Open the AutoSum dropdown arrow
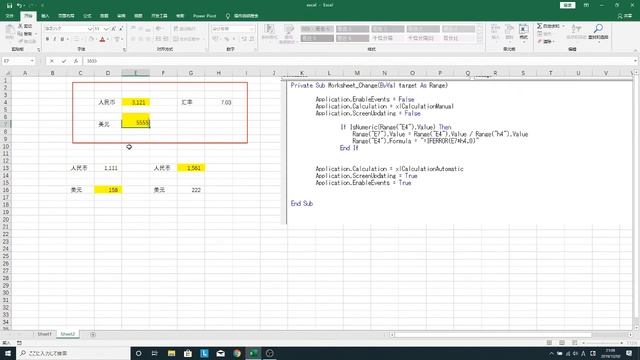This screenshot has width=640, height=360. pos(564,26)
